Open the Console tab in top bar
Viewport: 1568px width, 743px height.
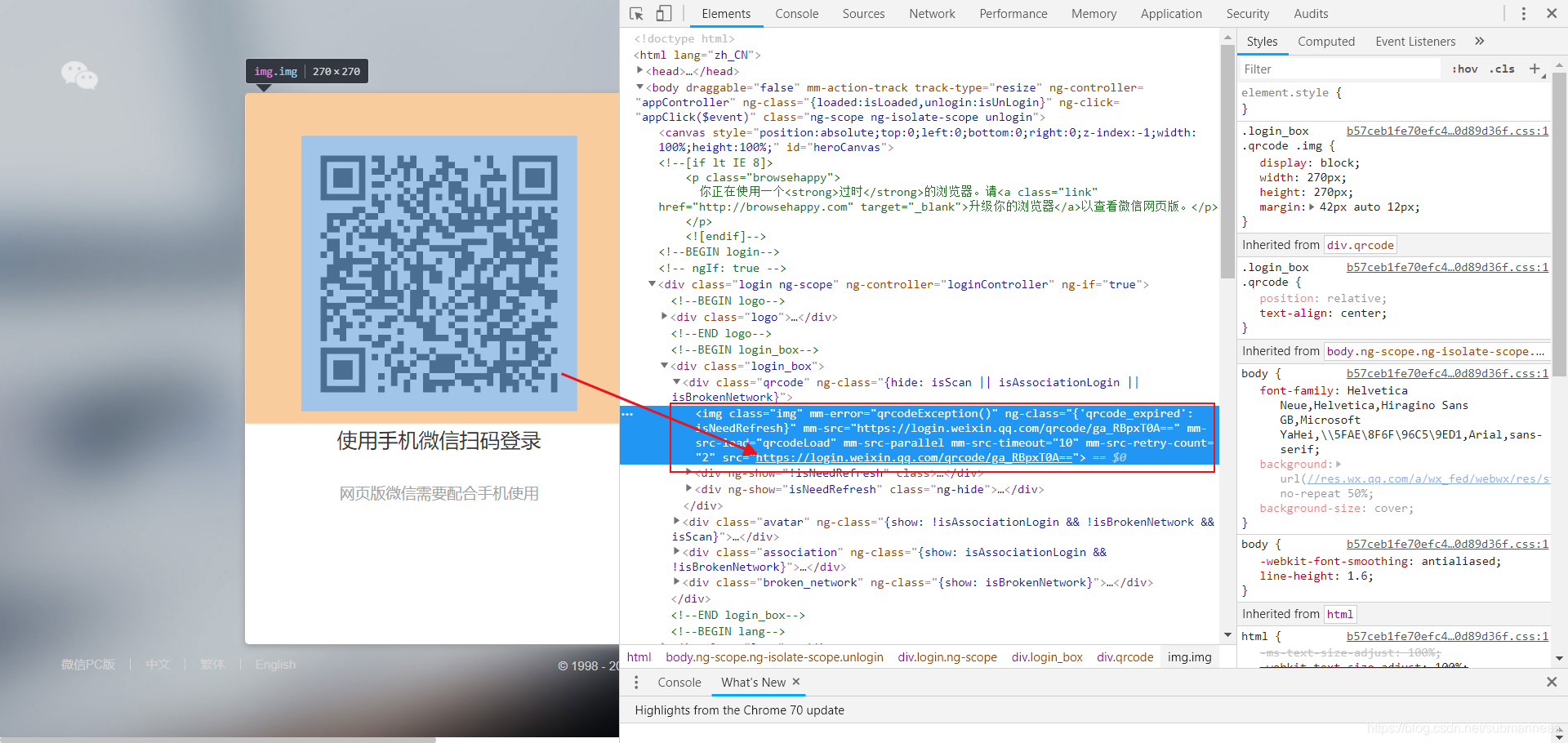click(x=796, y=14)
